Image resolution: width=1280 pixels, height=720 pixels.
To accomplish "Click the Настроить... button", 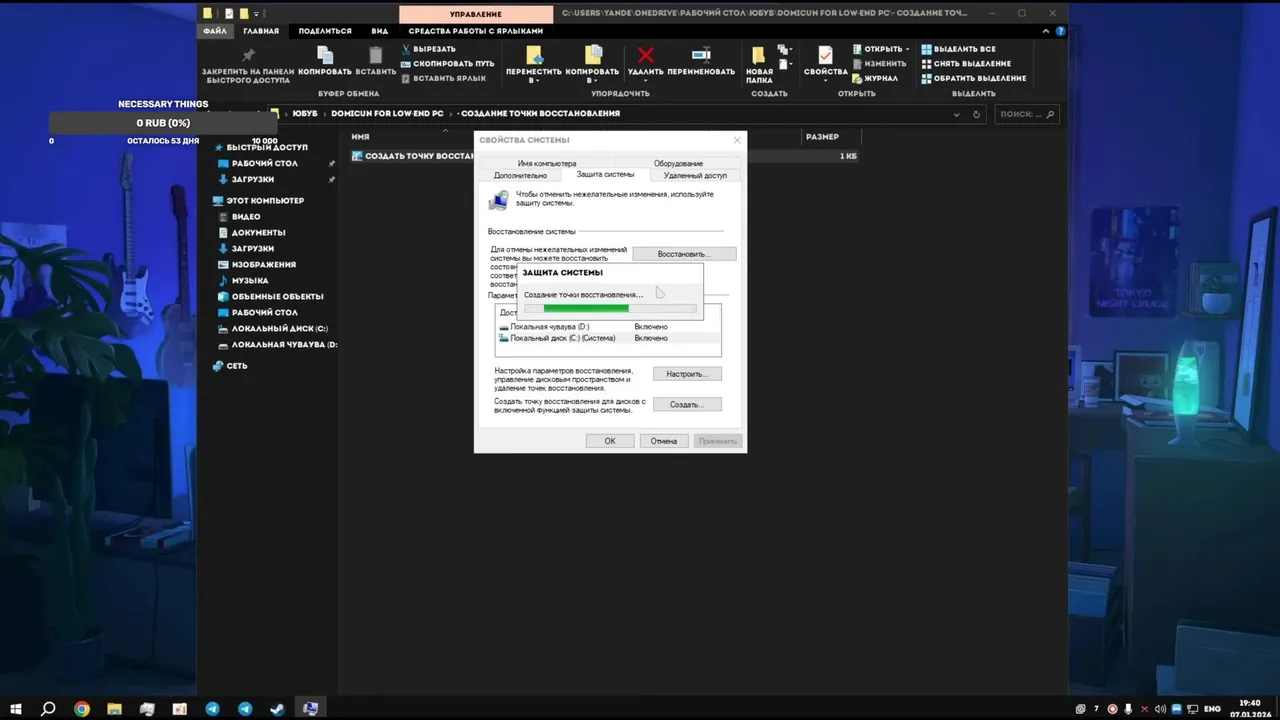I will pyautogui.click(x=687, y=374).
